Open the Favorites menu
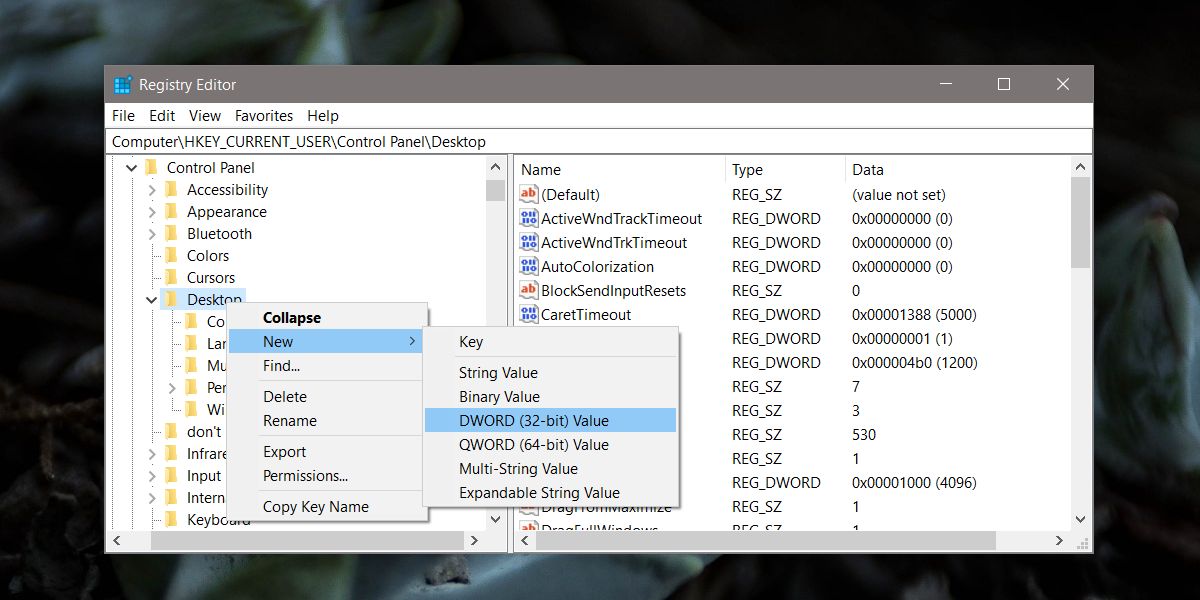 (264, 116)
